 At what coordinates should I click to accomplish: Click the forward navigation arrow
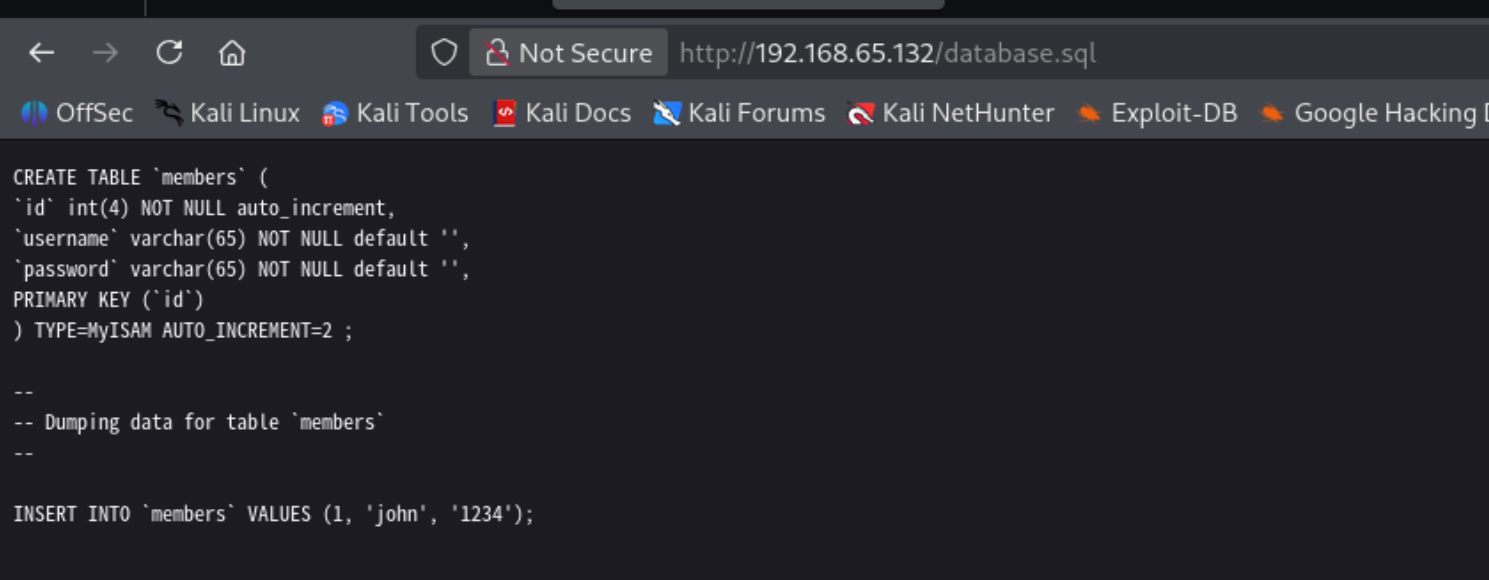pyautogui.click(x=105, y=53)
